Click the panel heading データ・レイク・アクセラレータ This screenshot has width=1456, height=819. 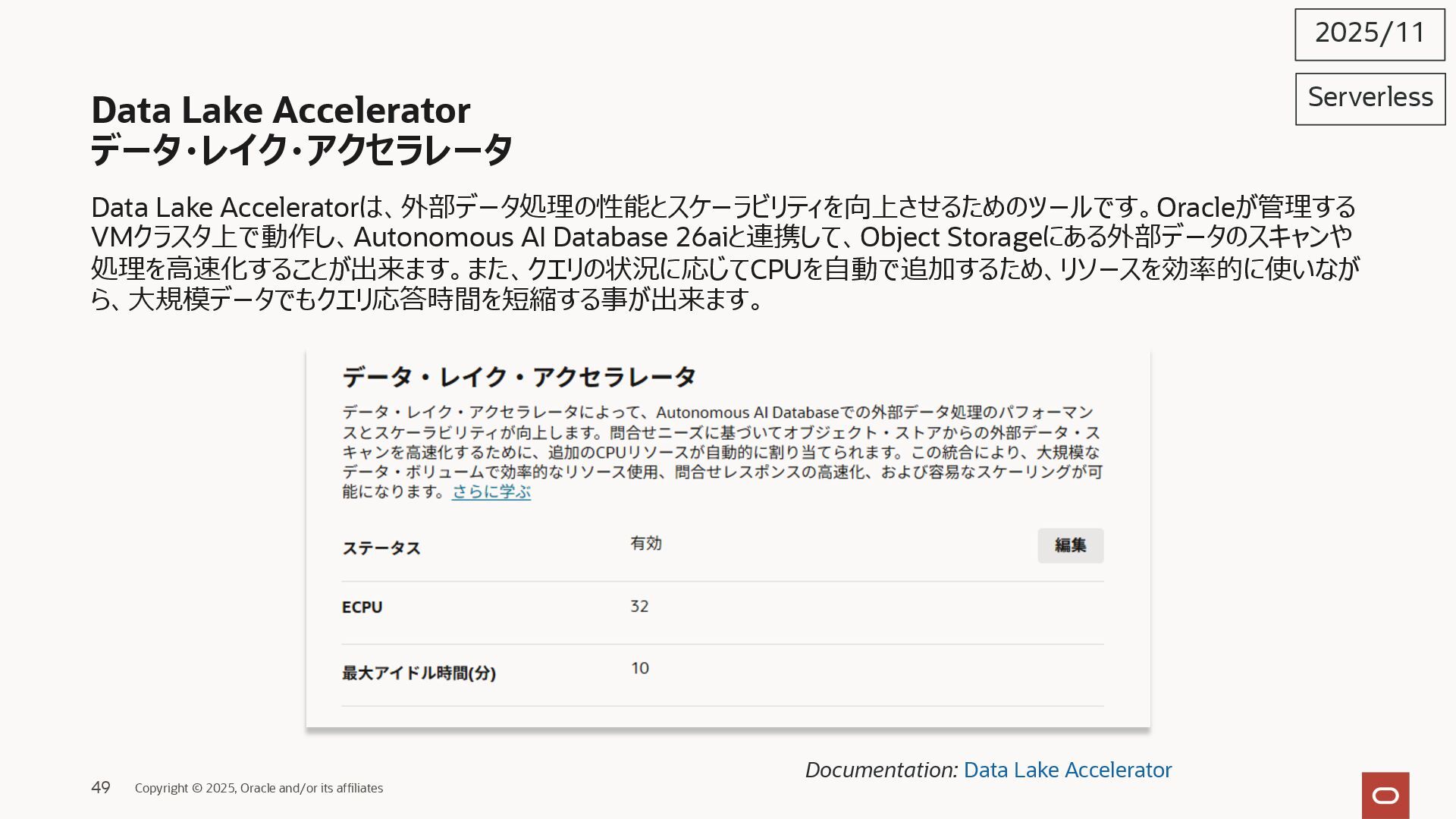pos(519,377)
